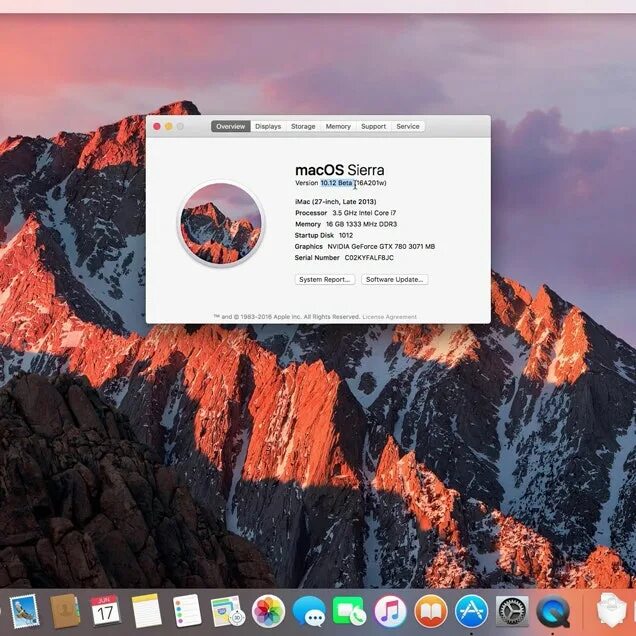Click startup disk value '1012'

pyautogui.click(x=346, y=235)
